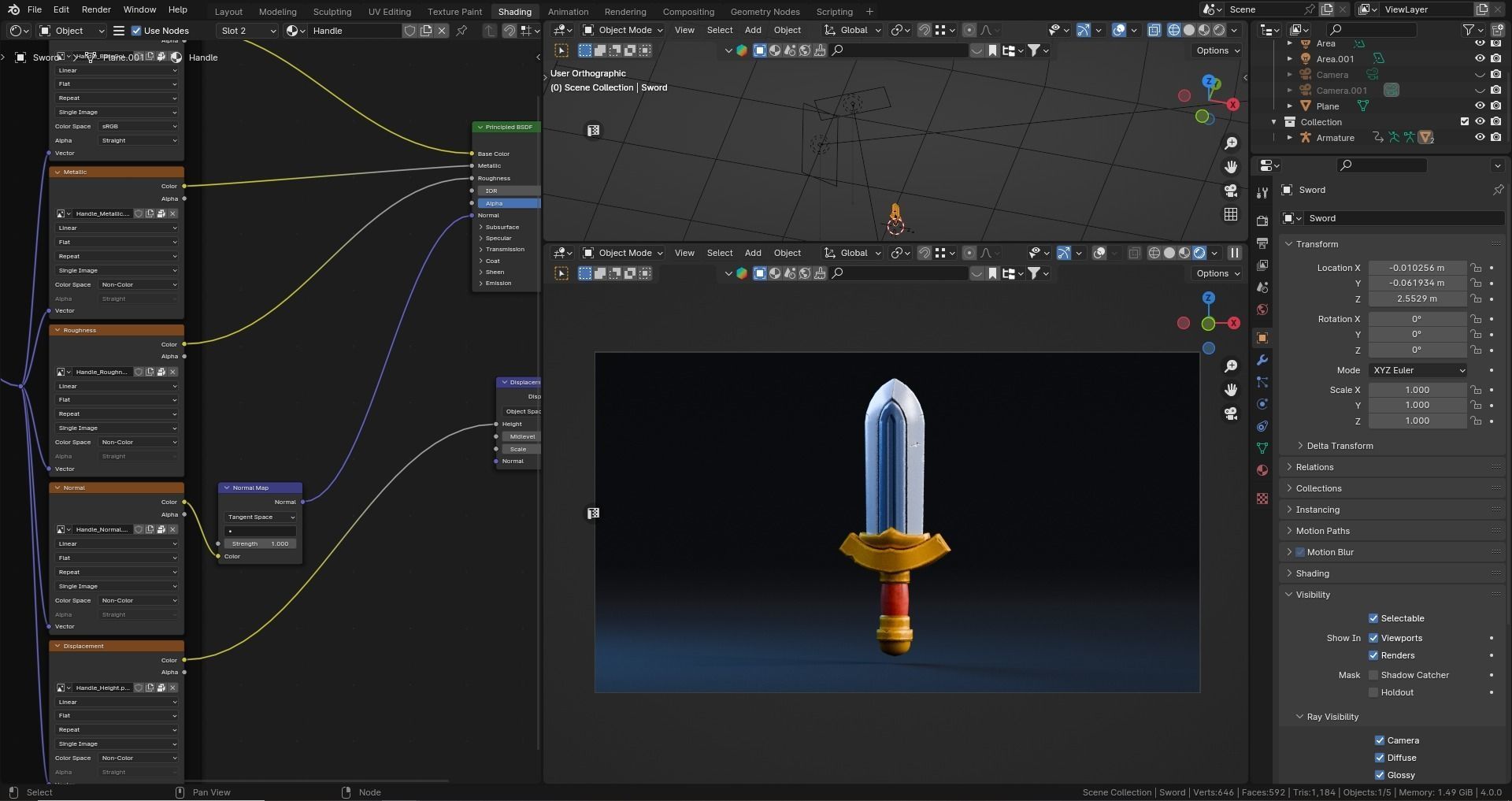Open the World properties tab
The image size is (1512, 801).
(1262, 310)
